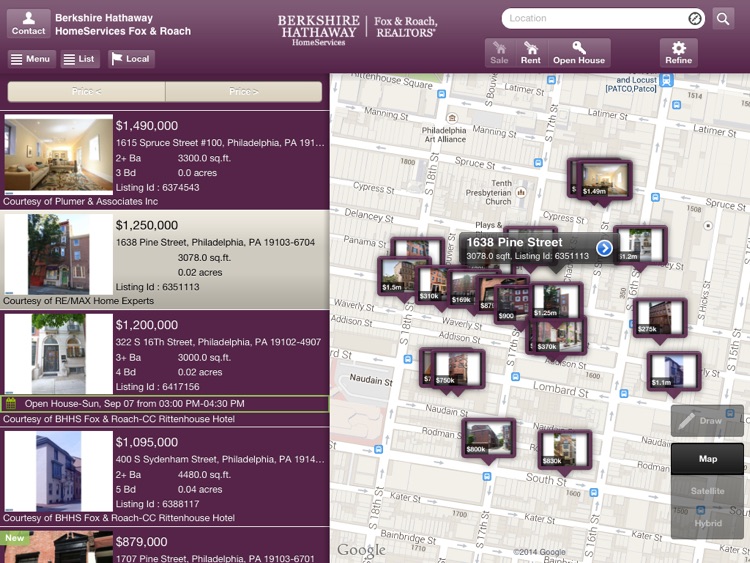Tap the Open House Sun Sep 07 banner
The width and height of the screenshot is (750, 563).
(165, 404)
